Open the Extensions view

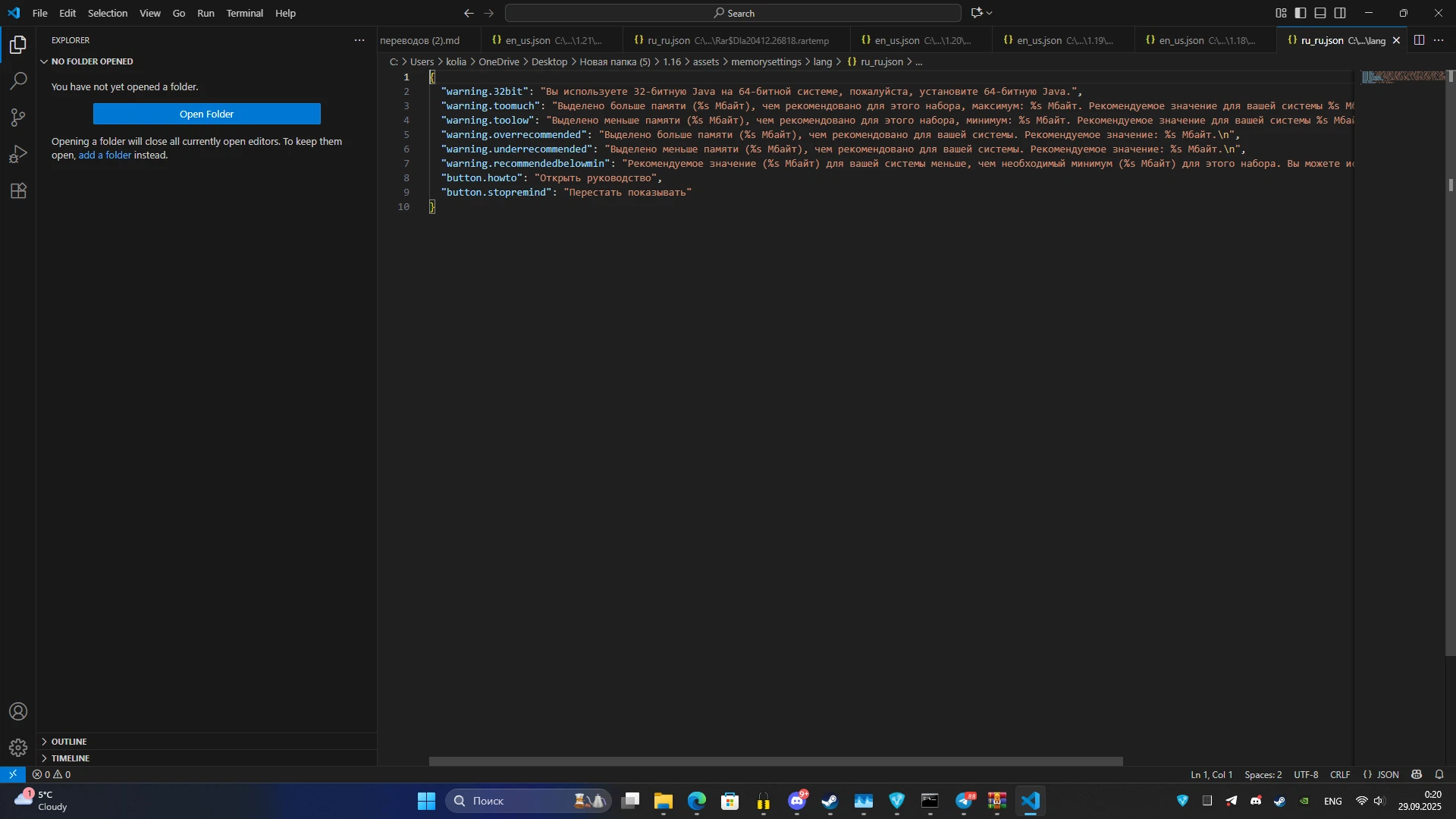click(x=18, y=190)
